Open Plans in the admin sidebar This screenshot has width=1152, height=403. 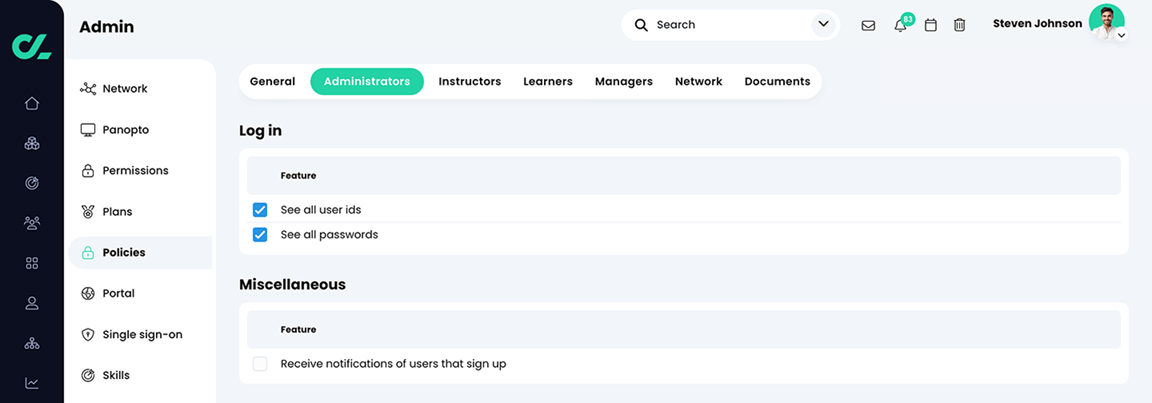[140, 211]
